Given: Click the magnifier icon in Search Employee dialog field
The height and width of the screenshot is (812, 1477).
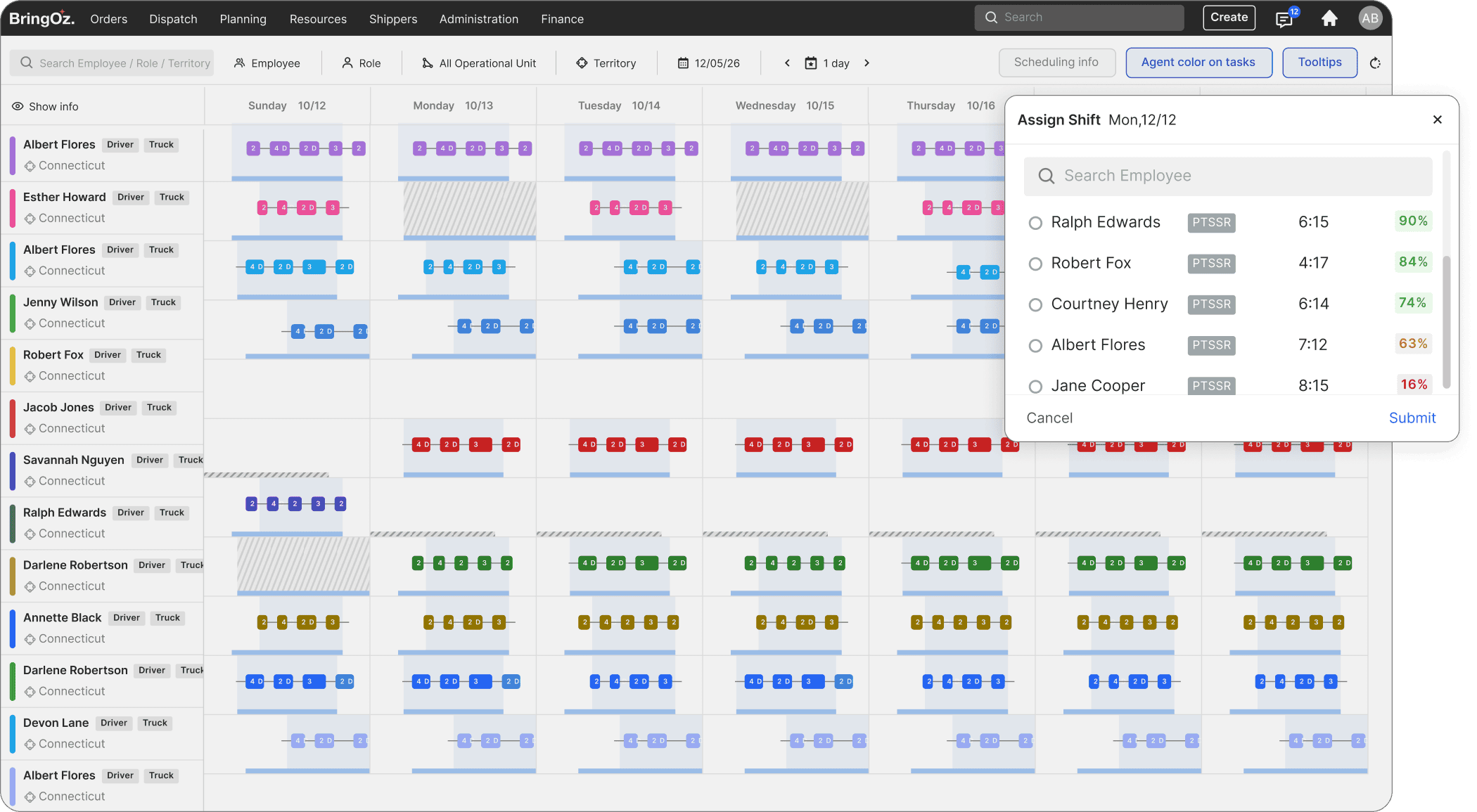Looking at the screenshot, I should pos(1046,176).
